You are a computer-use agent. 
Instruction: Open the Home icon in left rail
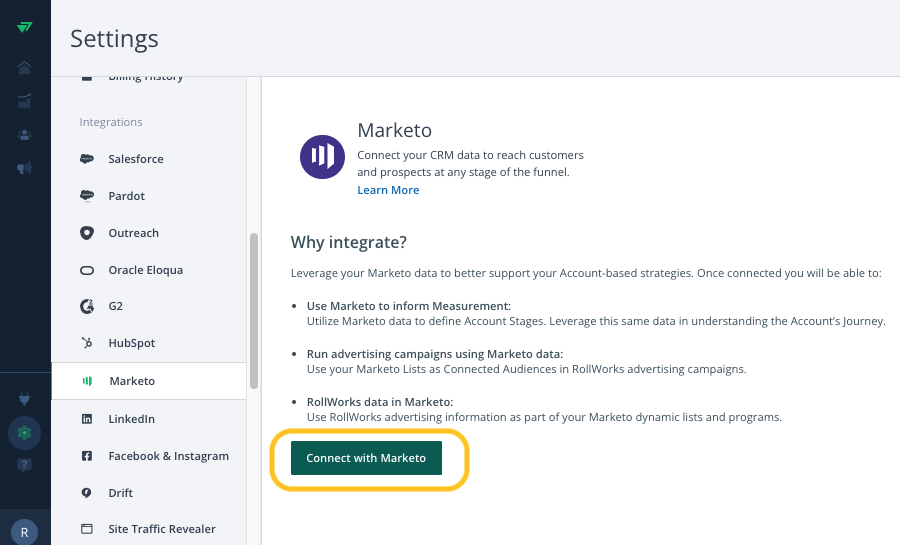[24, 68]
